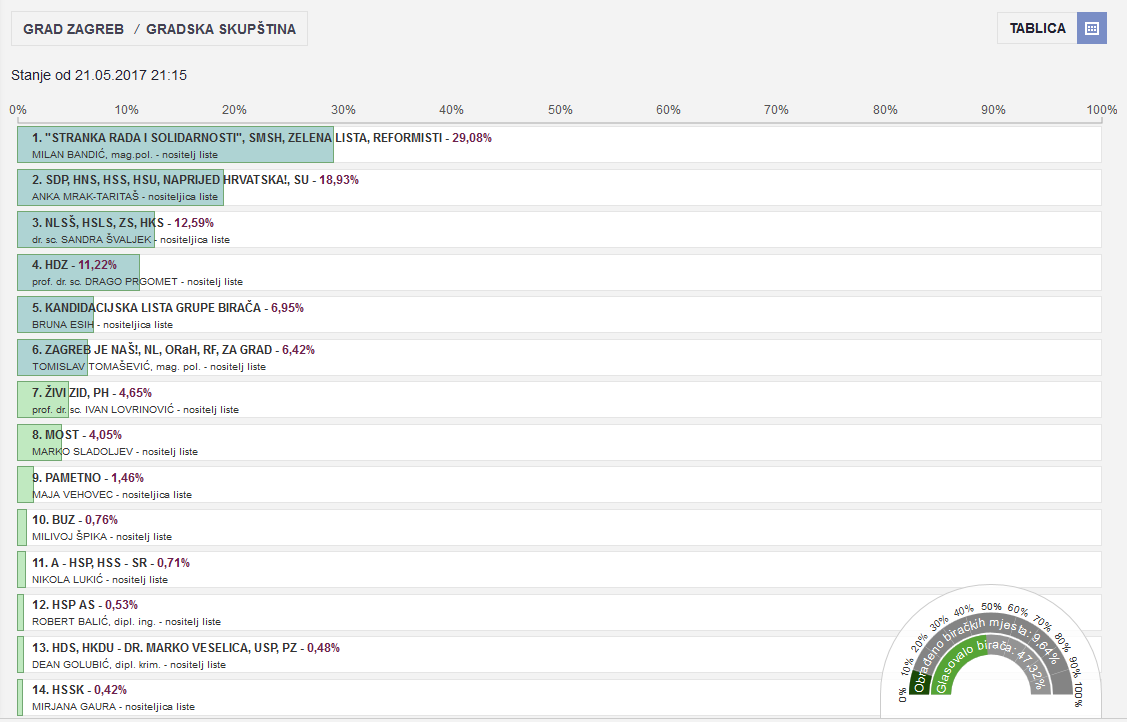Switch to the TABLICA view
This screenshot has height=722, width=1127.
point(1037,28)
